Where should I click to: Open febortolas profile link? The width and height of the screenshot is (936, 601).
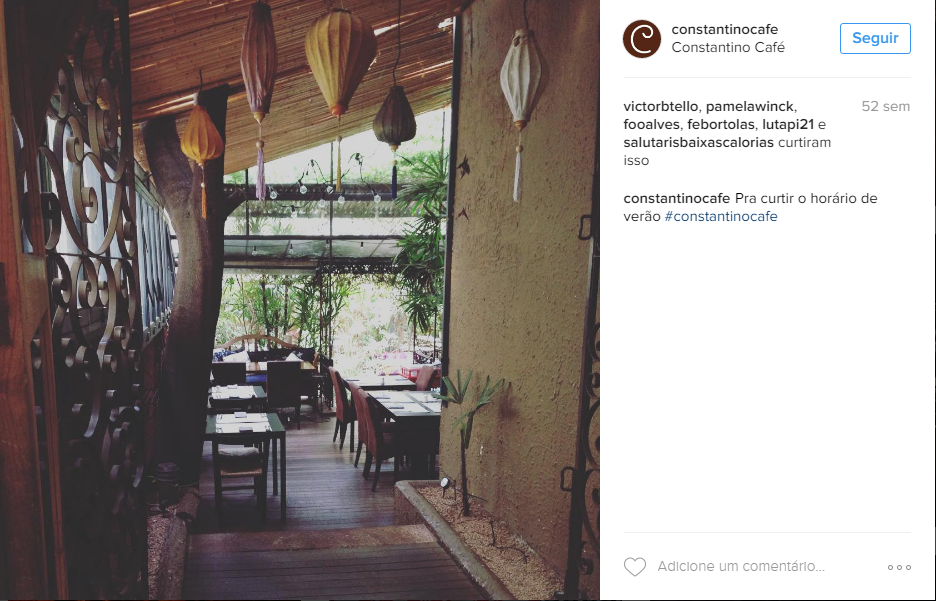point(721,125)
